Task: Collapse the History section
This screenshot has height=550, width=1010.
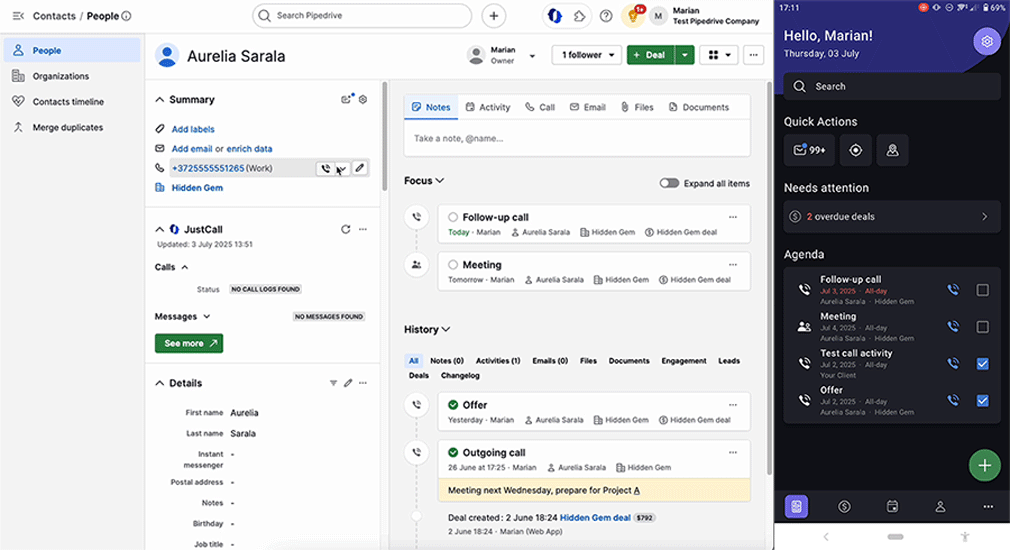Action: coord(446,330)
